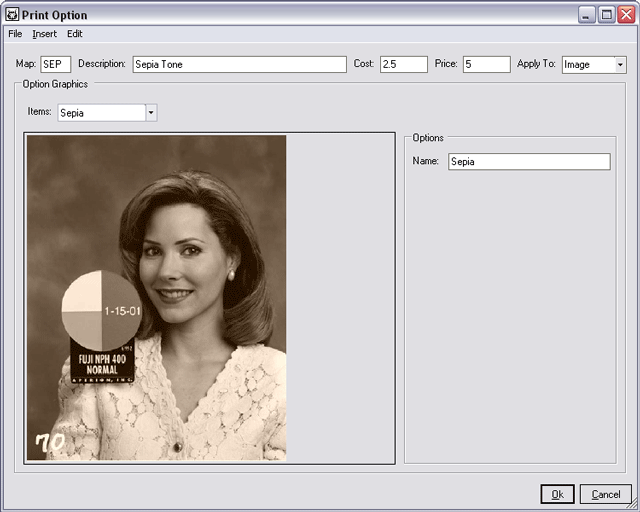Click the Print Option title bar icon
Viewport: 640px width, 512px height.
pos(12,15)
